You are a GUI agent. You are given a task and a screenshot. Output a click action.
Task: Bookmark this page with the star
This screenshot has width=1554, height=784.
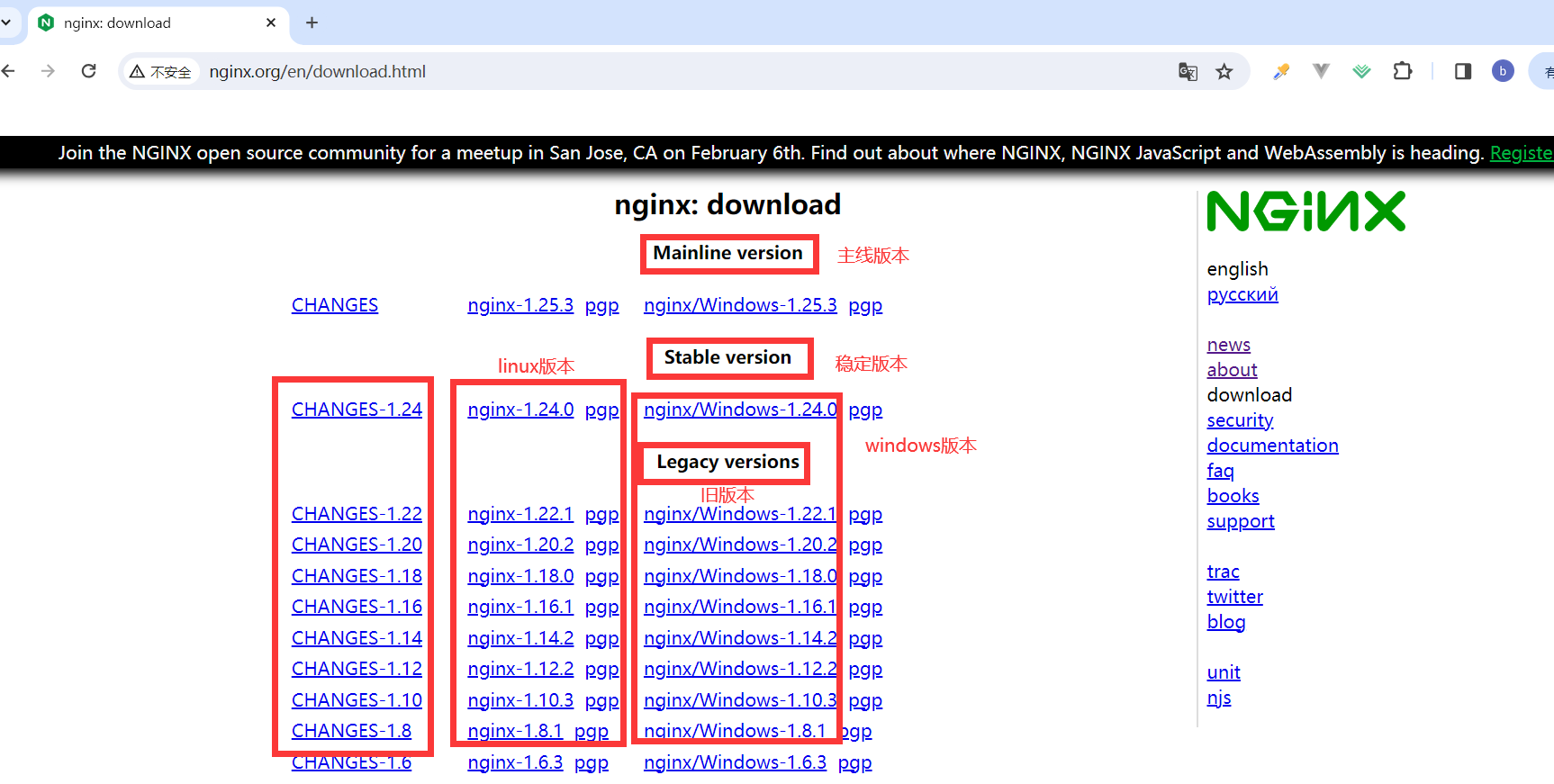point(1224,72)
